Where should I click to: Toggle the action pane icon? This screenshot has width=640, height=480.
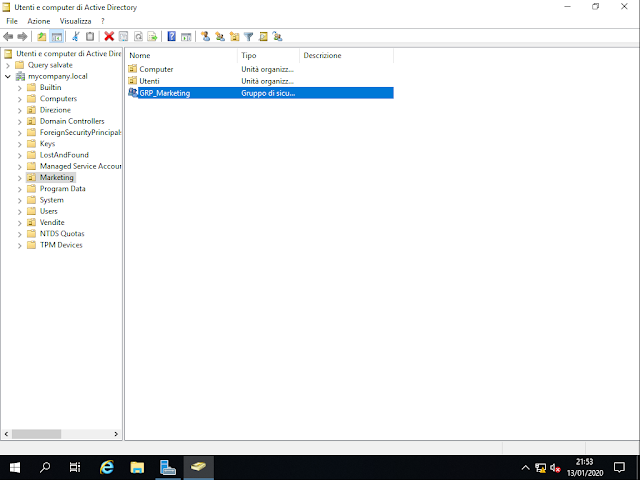click(186, 37)
